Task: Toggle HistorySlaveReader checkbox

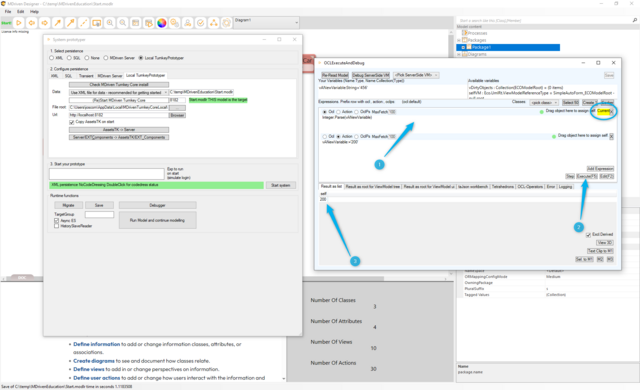Action: (56, 226)
